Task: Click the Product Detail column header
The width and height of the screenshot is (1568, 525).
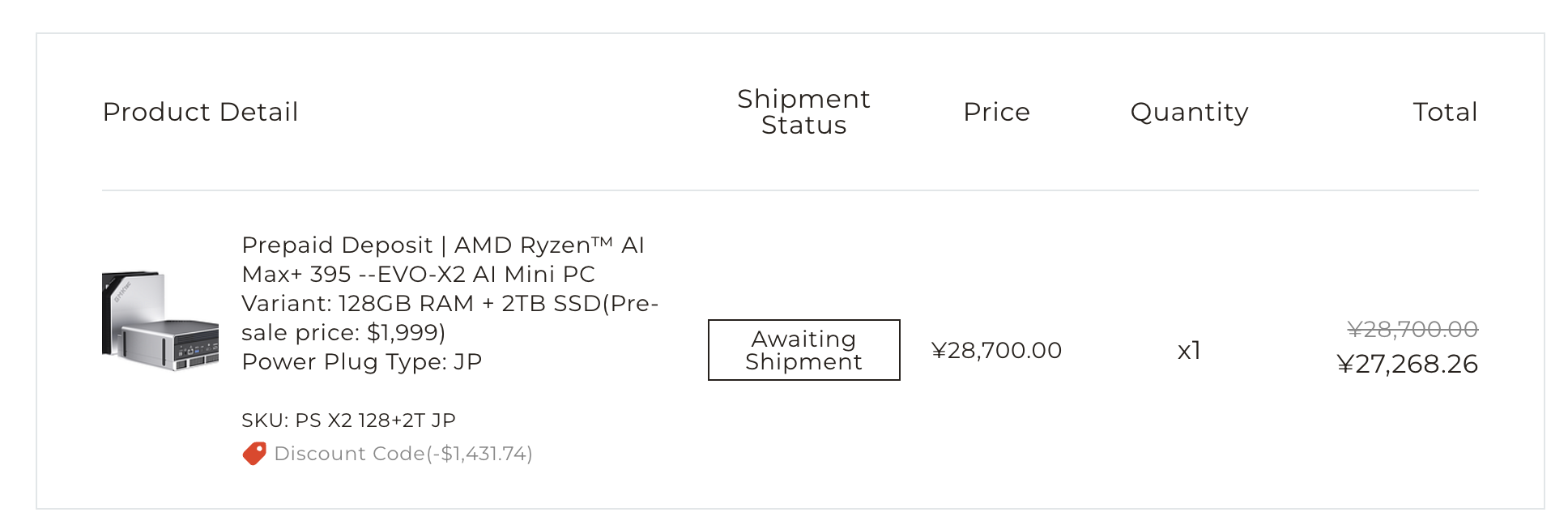Action: coord(201,112)
